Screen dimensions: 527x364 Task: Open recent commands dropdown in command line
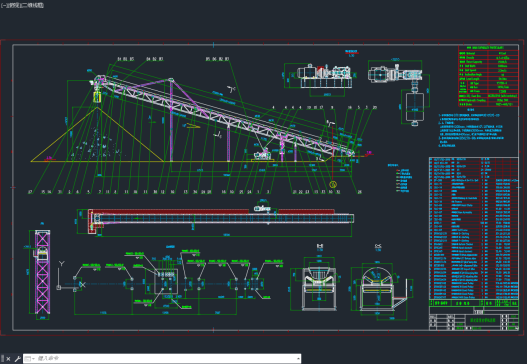(30, 359)
